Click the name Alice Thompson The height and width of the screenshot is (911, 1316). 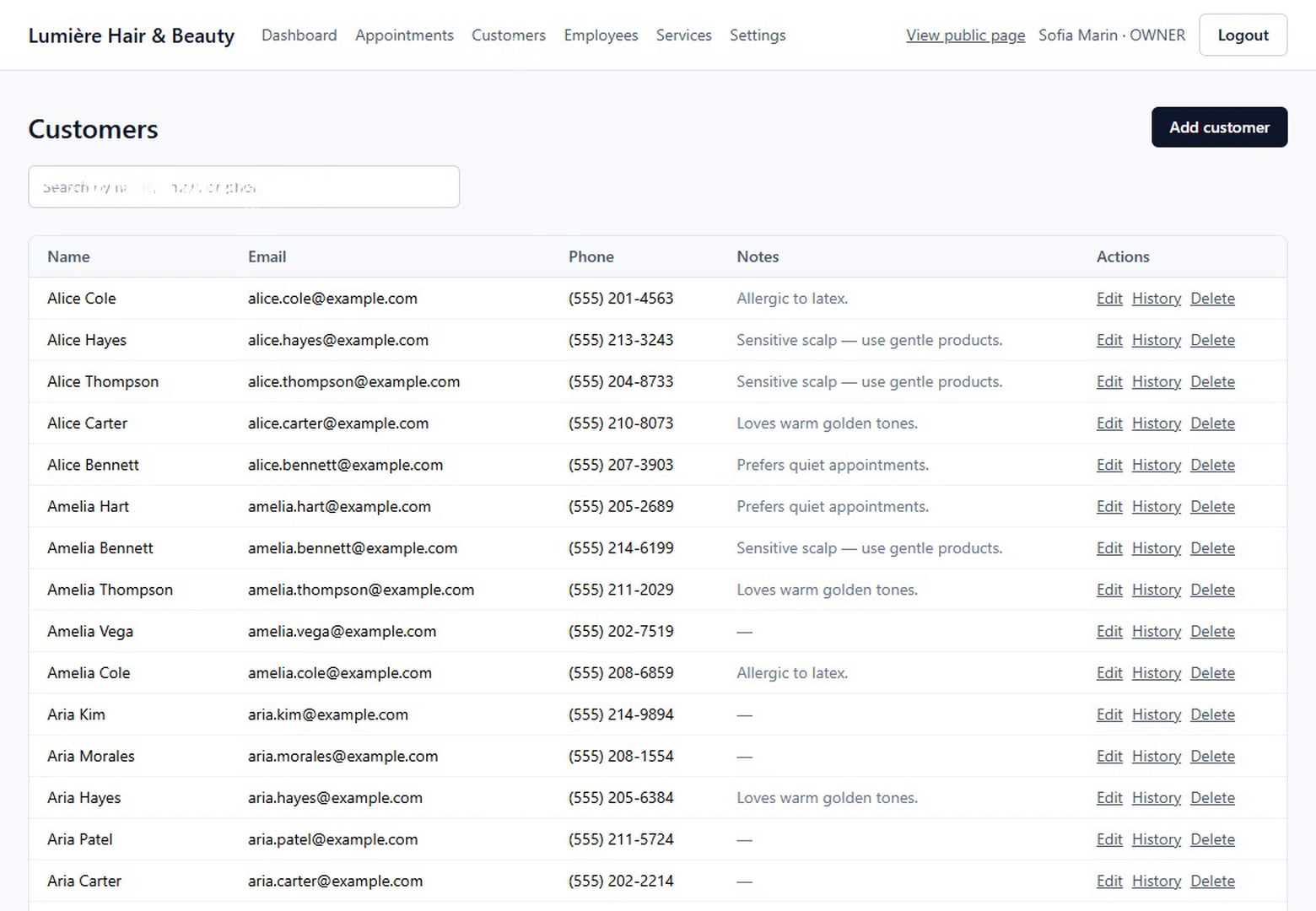103,381
